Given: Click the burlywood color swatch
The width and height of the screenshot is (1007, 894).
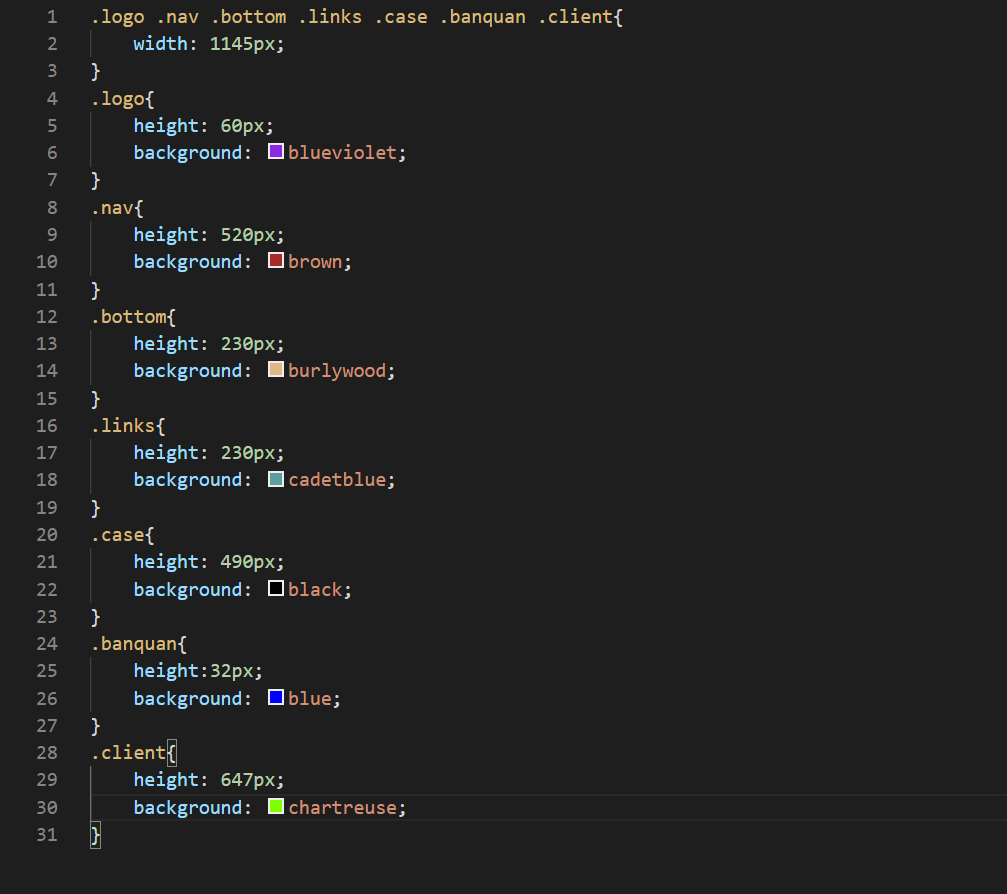Looking at the screenshot, I should [x=276, y=370].
